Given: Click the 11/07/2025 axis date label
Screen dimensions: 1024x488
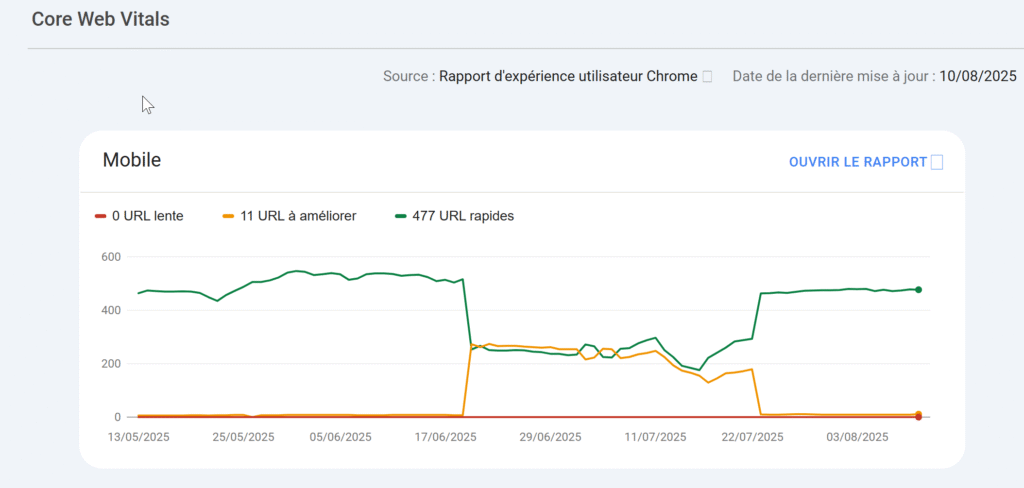Looking at the screenshot, I should pyautogui.click(x=656, y=437).
